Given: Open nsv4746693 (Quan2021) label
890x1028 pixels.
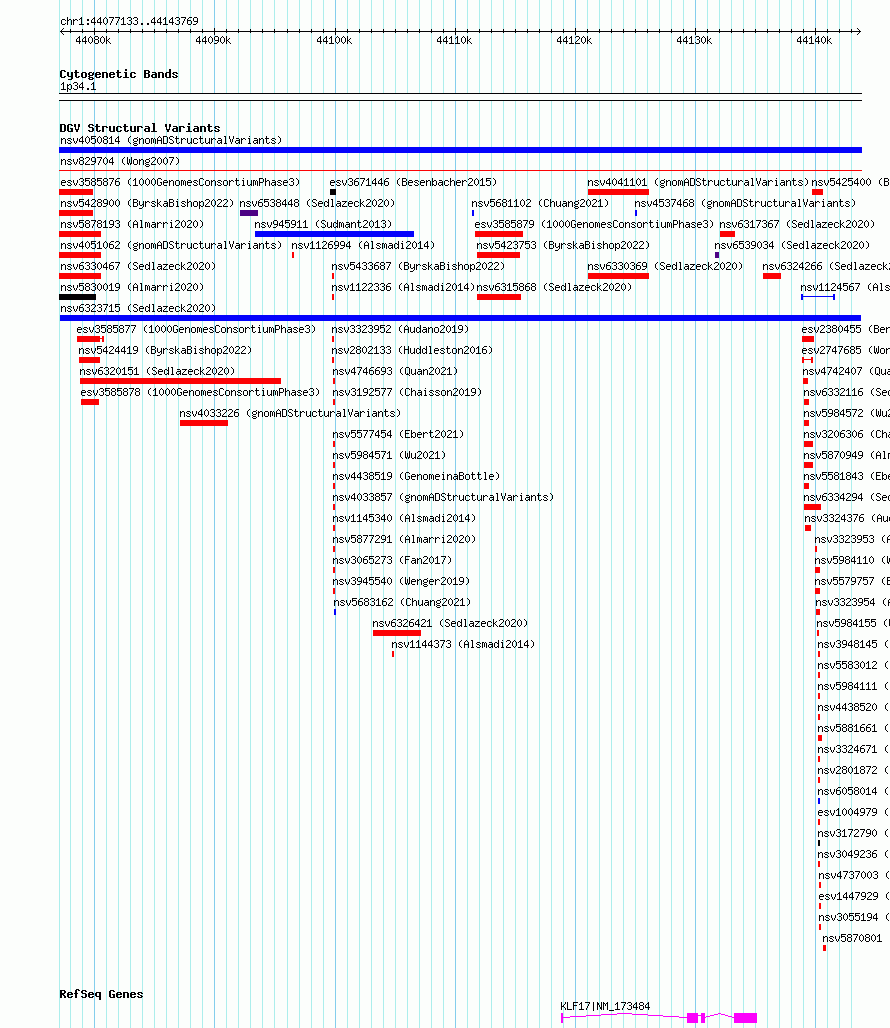Looking at the screenshot, I should click(x=395, y=371).
